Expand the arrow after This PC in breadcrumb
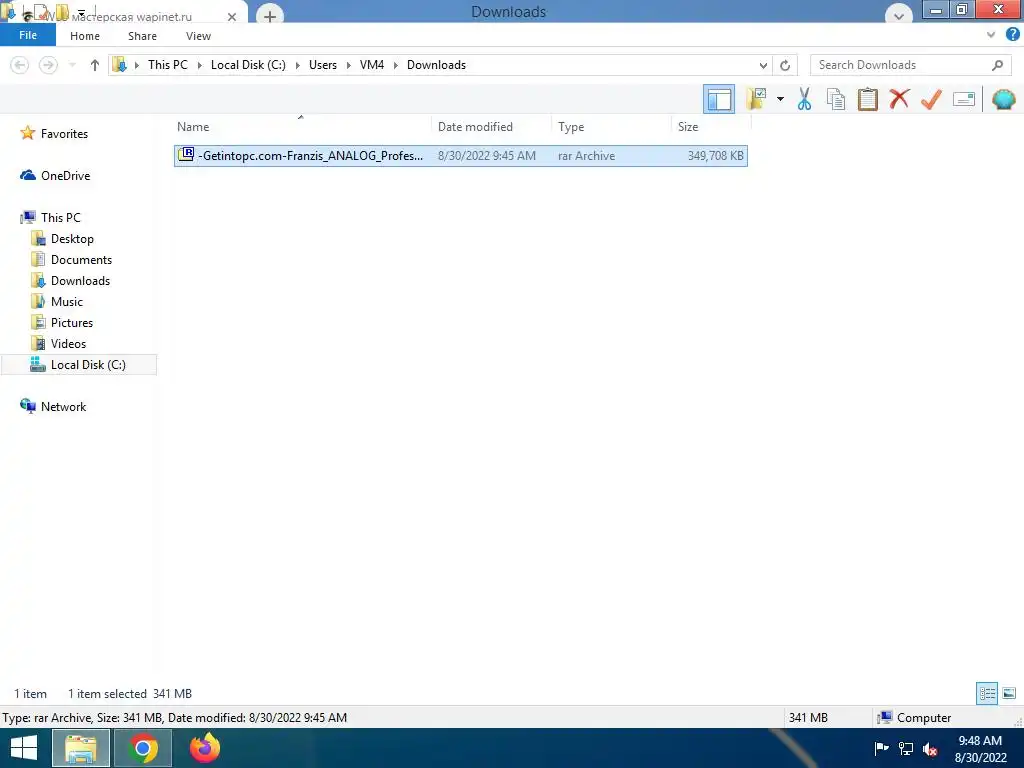1024x768 pixels. click(199, 65)
